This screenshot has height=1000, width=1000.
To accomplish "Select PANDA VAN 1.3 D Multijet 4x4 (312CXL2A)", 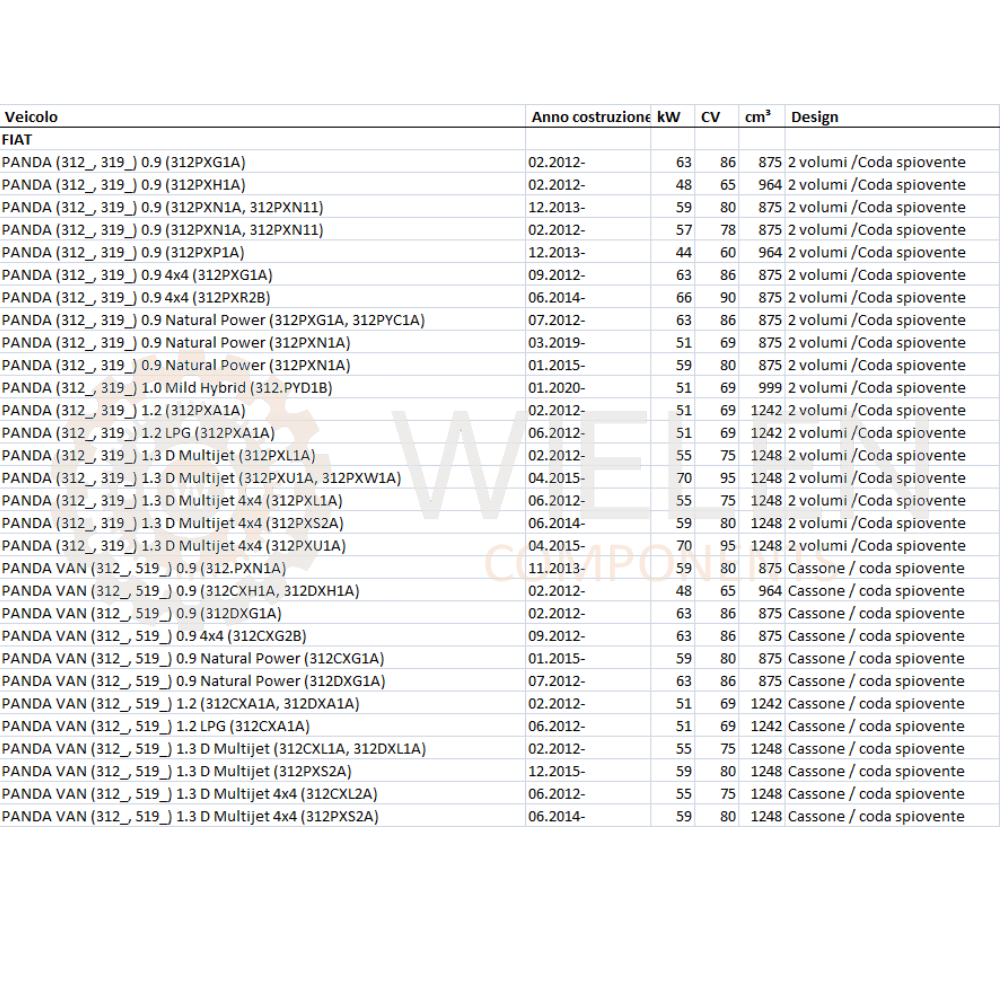I will point(262,794).
